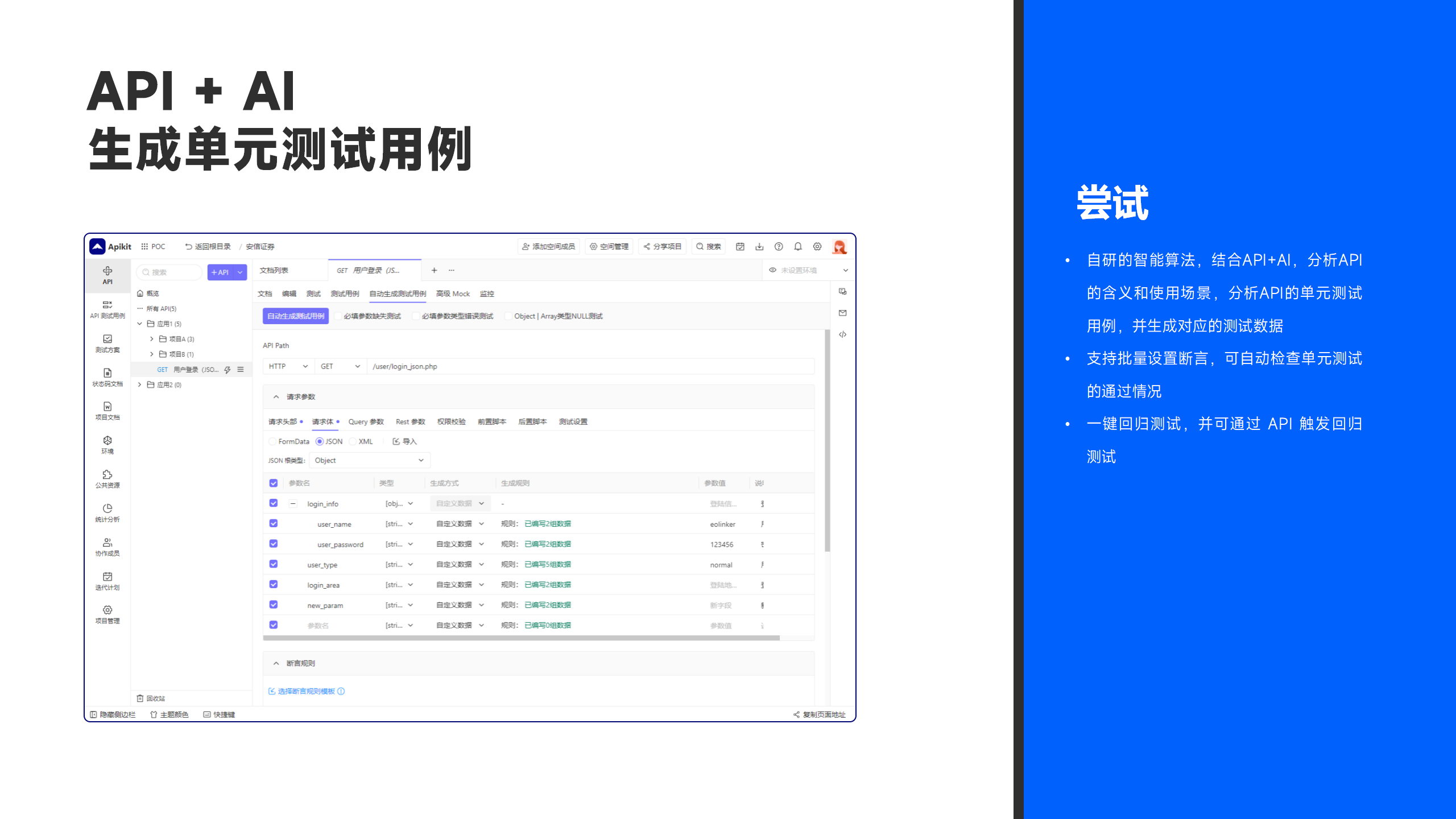Open the GET method dropdown
This screenshot has width=1456, height=819.
click(340, 366)
